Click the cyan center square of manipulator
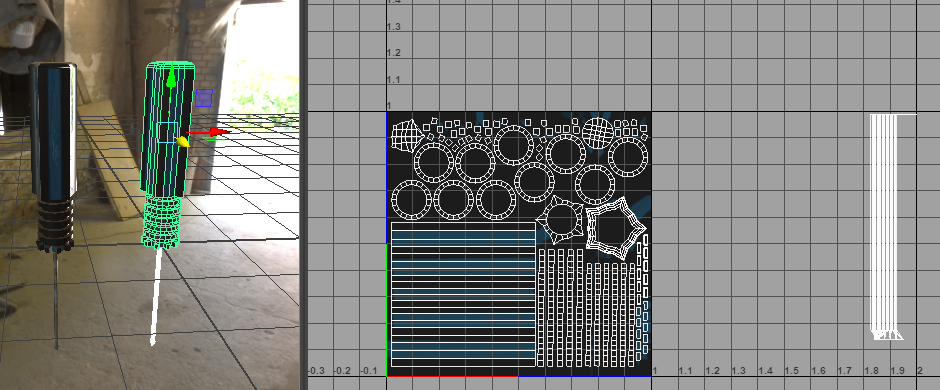The height and width of the screenshot is (390, 940). click(x=168, y=132)
